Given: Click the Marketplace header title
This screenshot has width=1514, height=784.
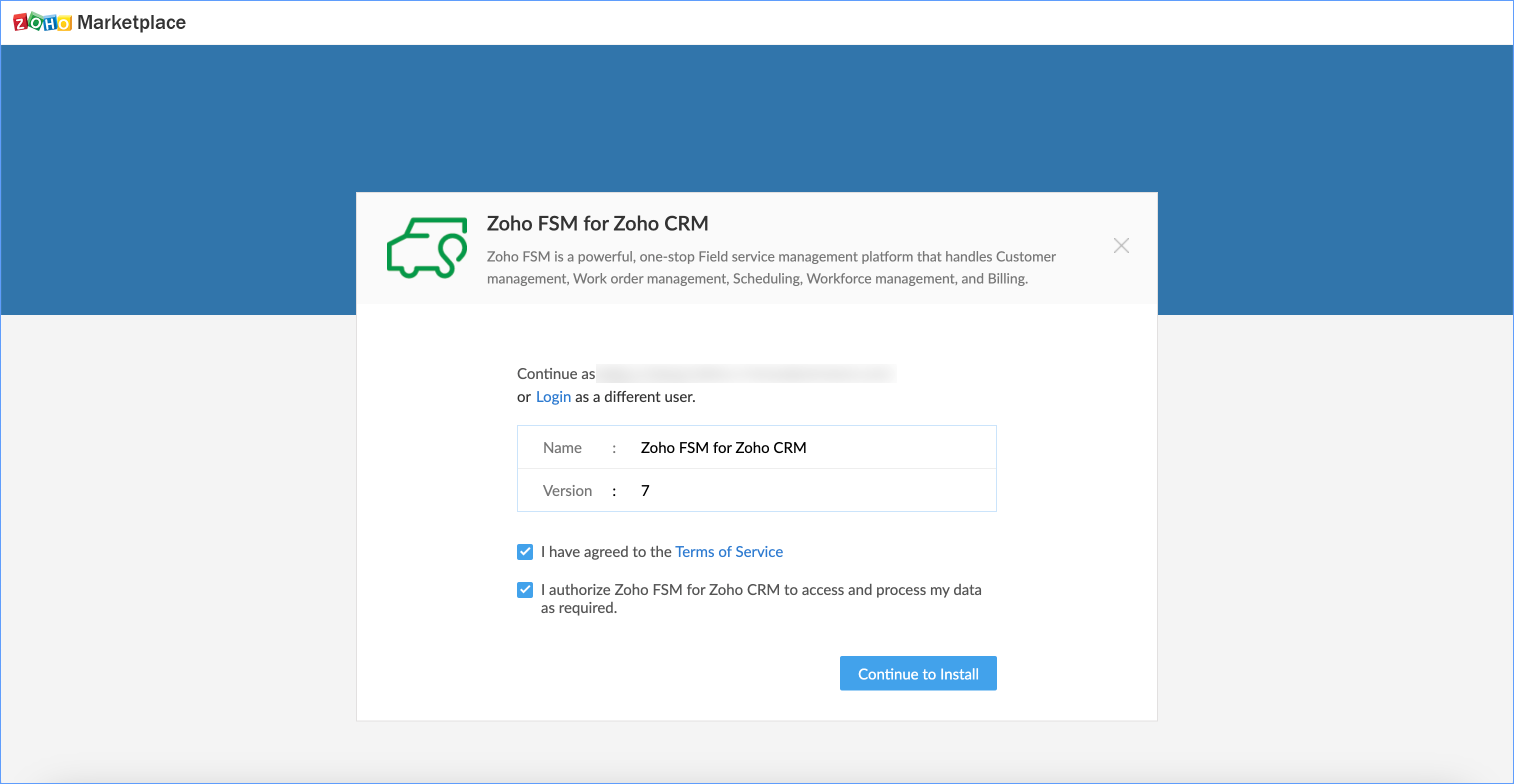Looking at the screenshot, I should [x=131, y=22].
